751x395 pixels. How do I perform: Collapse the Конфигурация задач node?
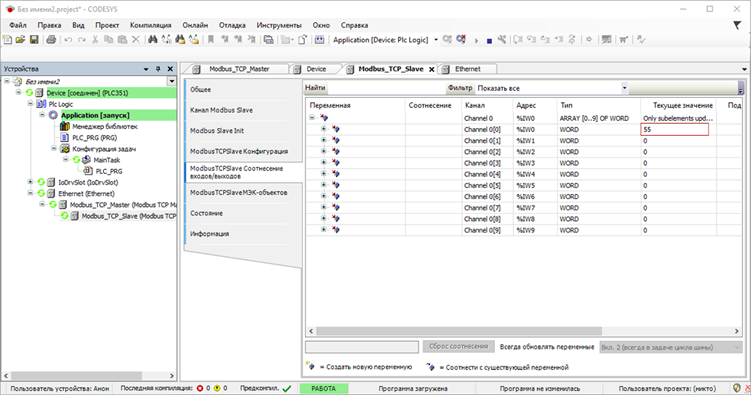(x=54, y=149)
